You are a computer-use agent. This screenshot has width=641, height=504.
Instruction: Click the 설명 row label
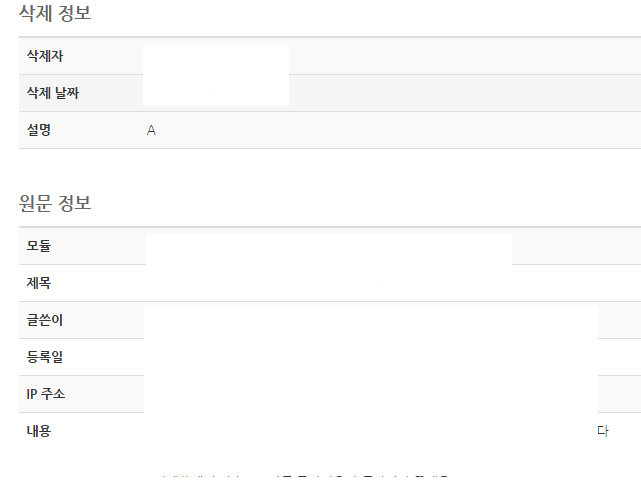[x=39, y=130]
